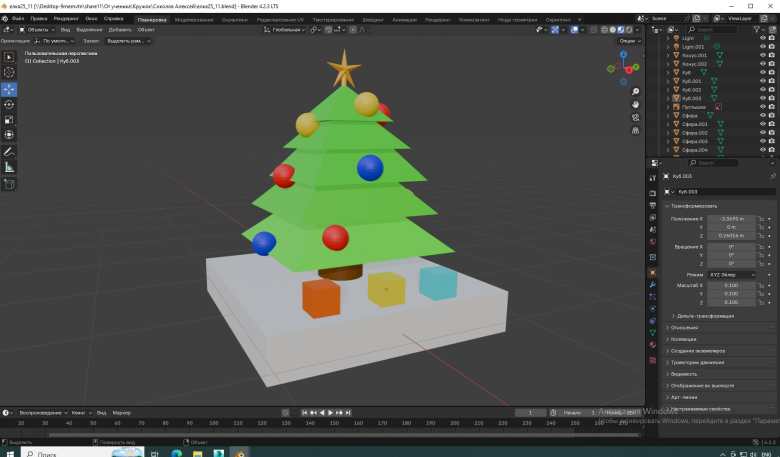The image size is (780, 457).
Task: Toggle visibility eye of the Пустышка object
Action: coord(764,107)
